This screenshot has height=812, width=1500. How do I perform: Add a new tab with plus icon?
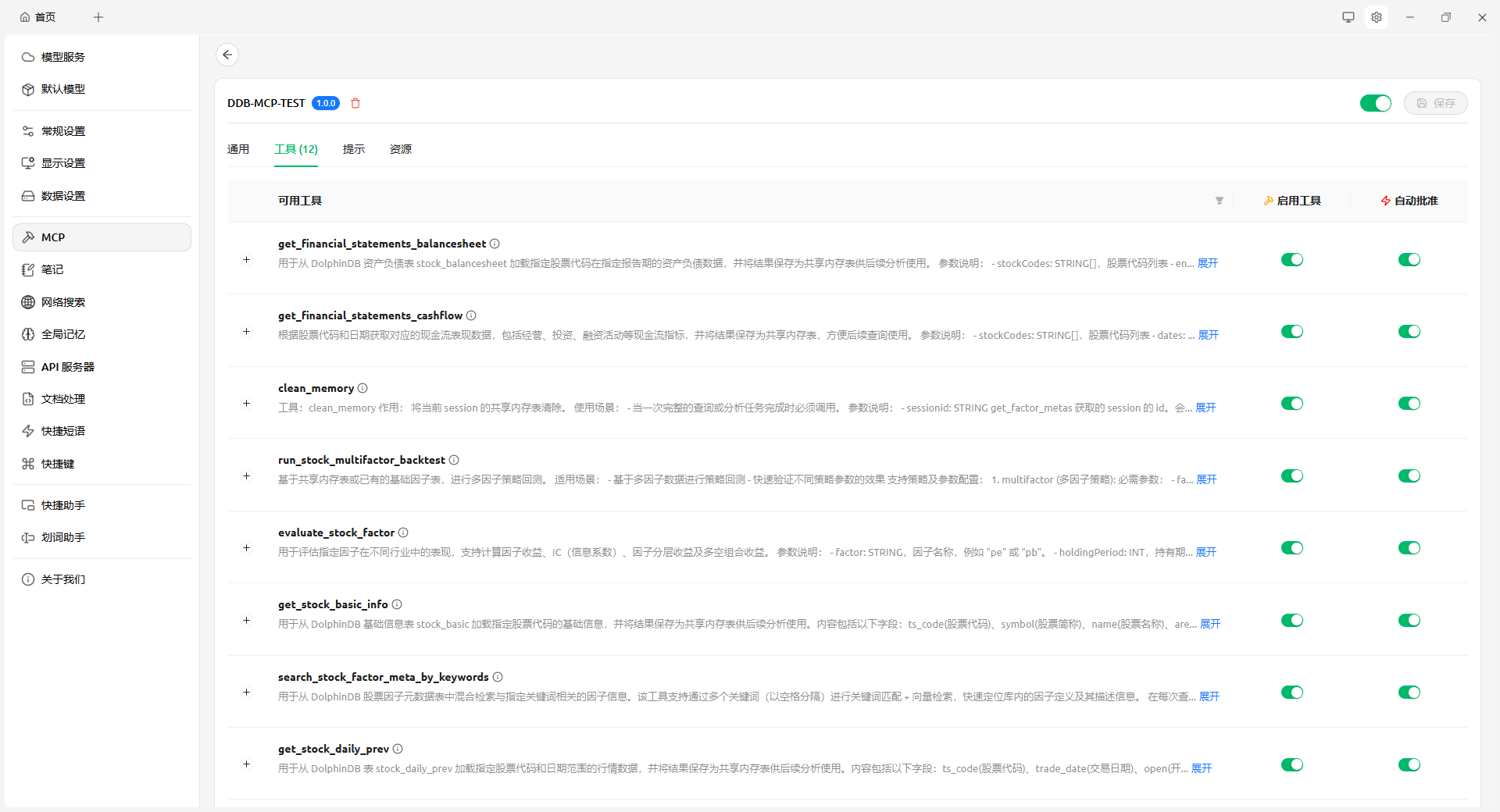coord(98,17)
